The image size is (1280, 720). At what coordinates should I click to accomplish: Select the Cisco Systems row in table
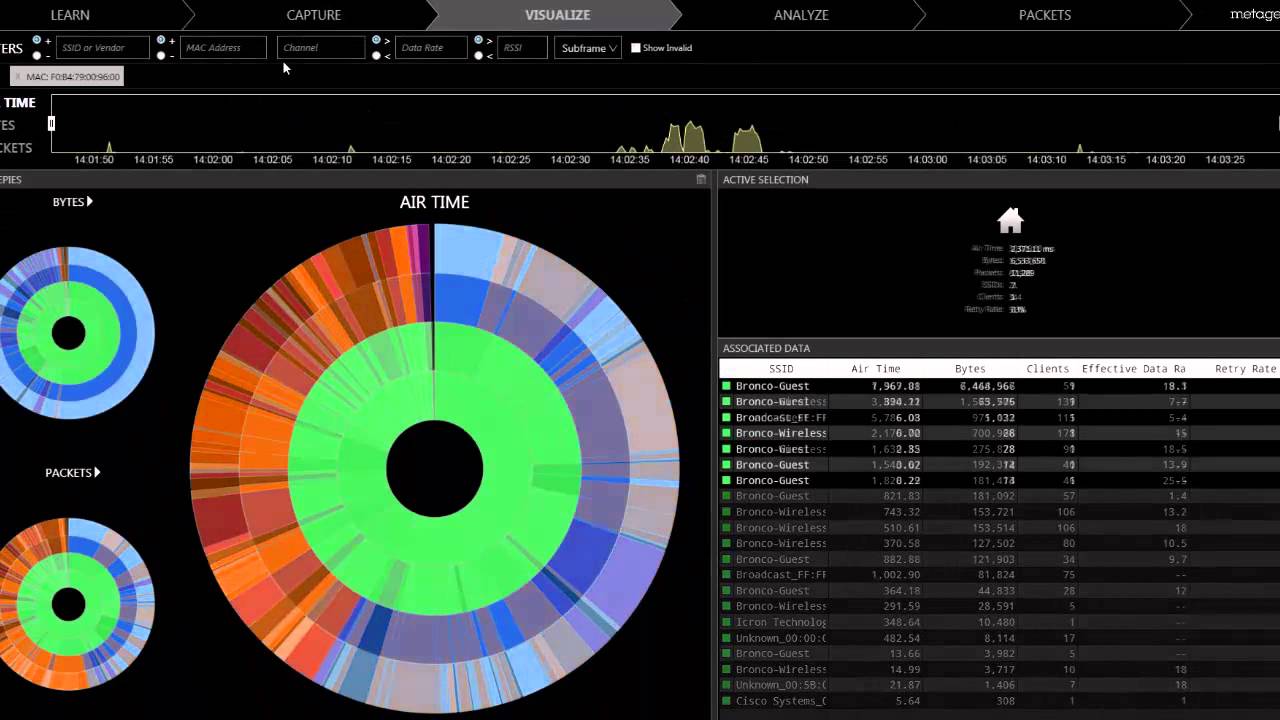pos(780,701)
